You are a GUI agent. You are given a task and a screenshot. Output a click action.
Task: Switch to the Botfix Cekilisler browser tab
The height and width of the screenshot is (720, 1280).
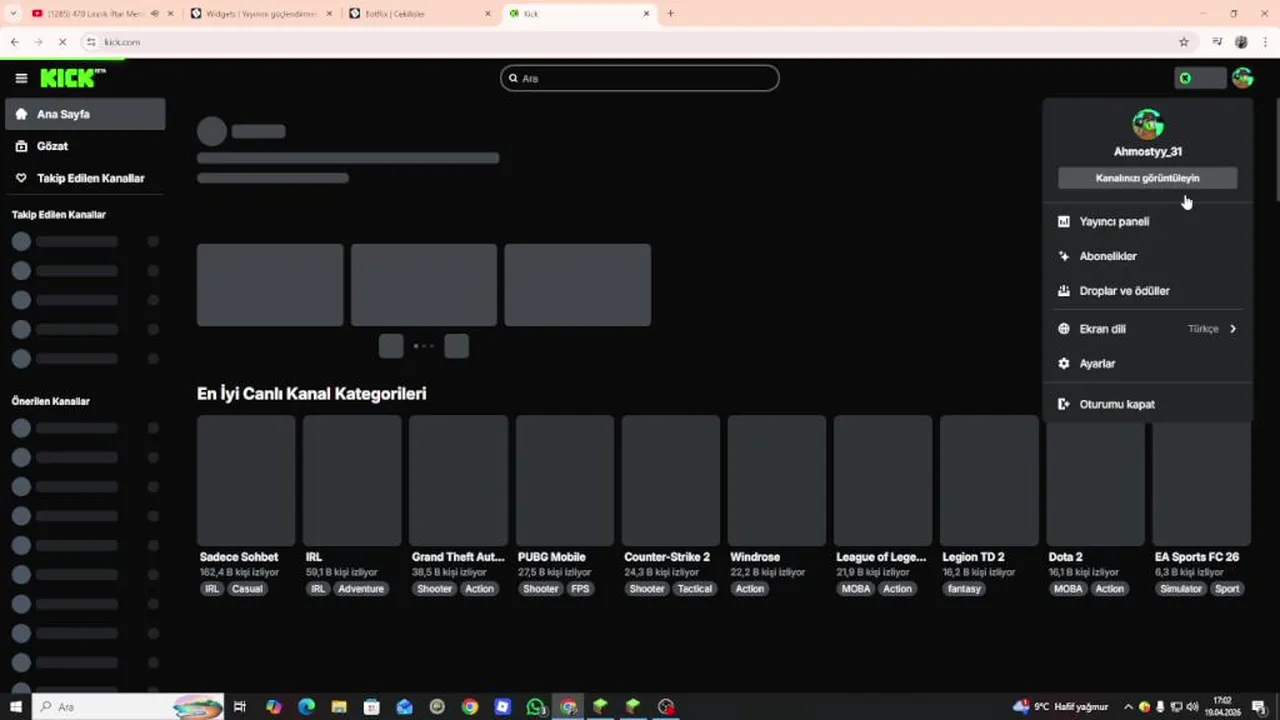click(x=420, y=14)
